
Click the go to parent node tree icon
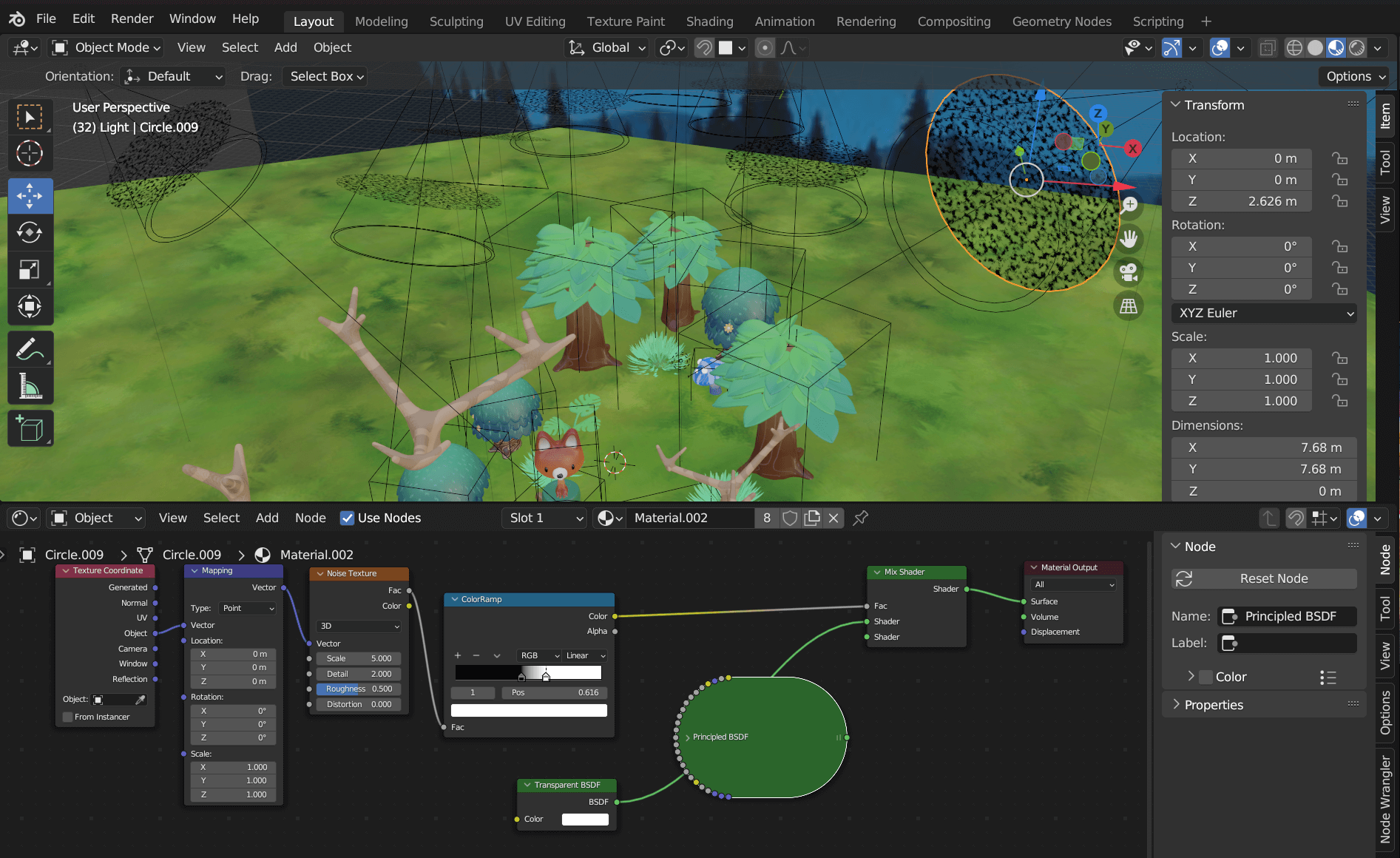[1269, 518]
